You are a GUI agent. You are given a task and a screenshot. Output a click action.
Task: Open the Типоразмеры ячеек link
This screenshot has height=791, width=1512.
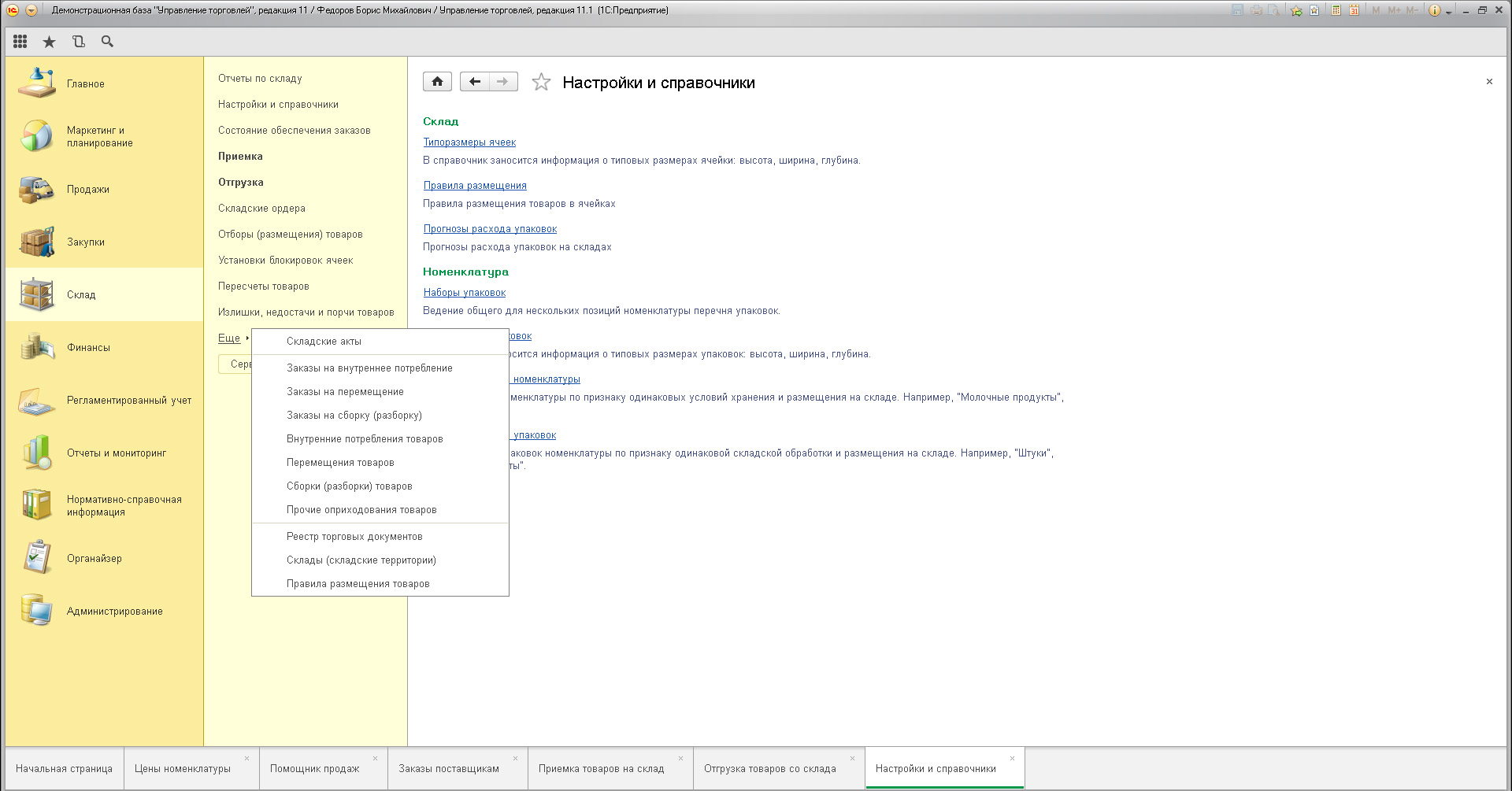pyautogui.click(x=469, y=142)
